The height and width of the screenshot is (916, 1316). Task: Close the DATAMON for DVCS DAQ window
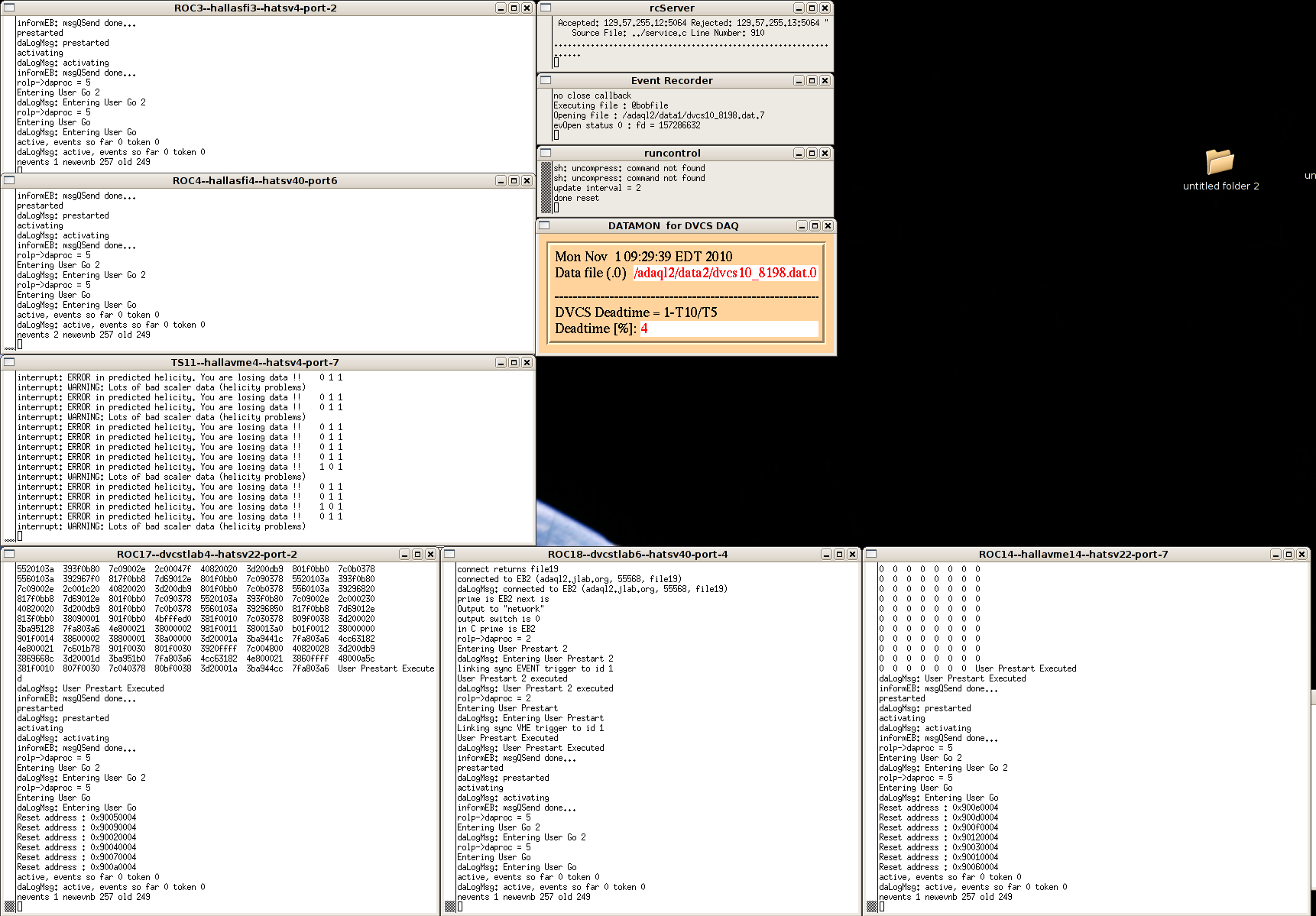point(828,226)
